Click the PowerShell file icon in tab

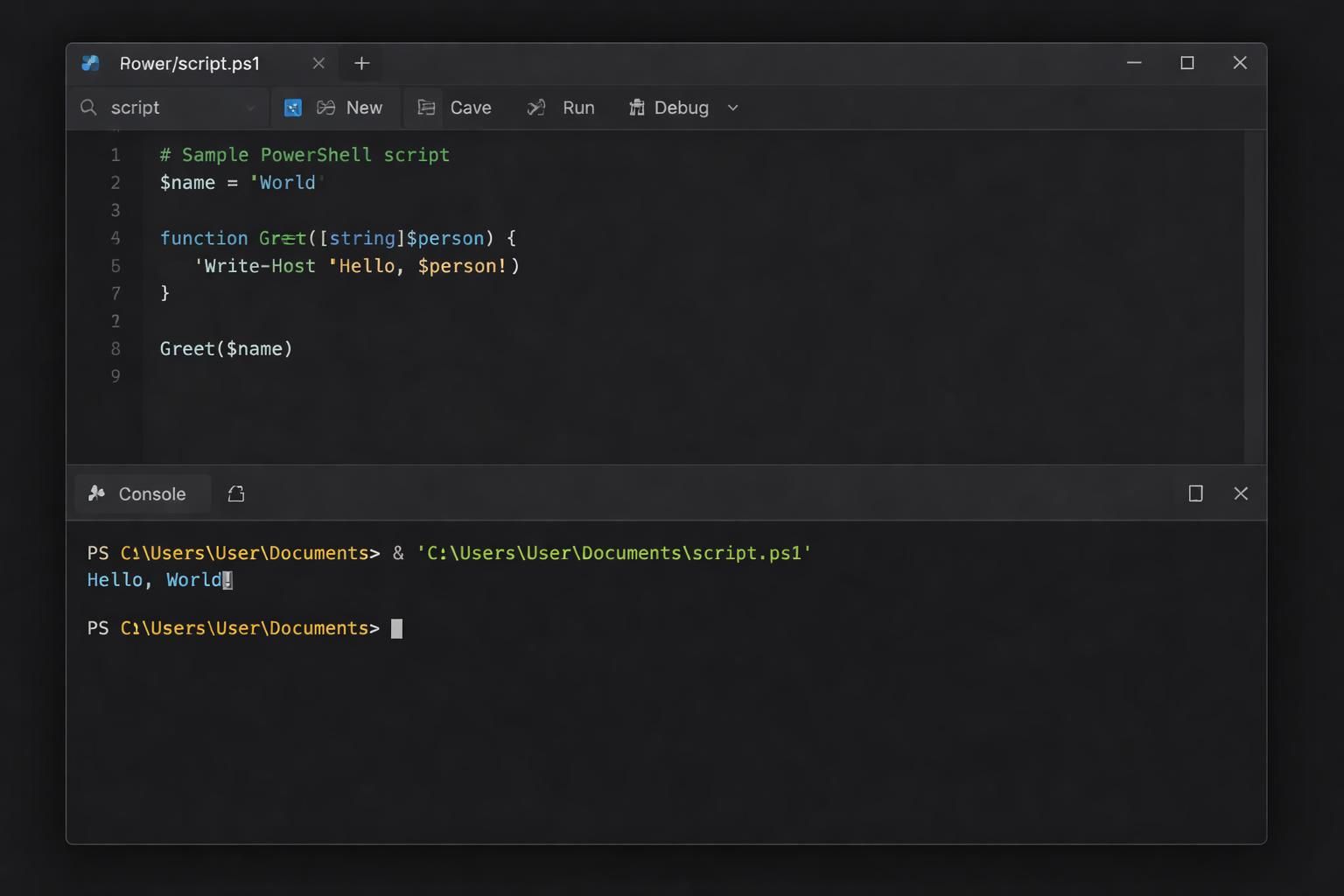coord(90,63)
